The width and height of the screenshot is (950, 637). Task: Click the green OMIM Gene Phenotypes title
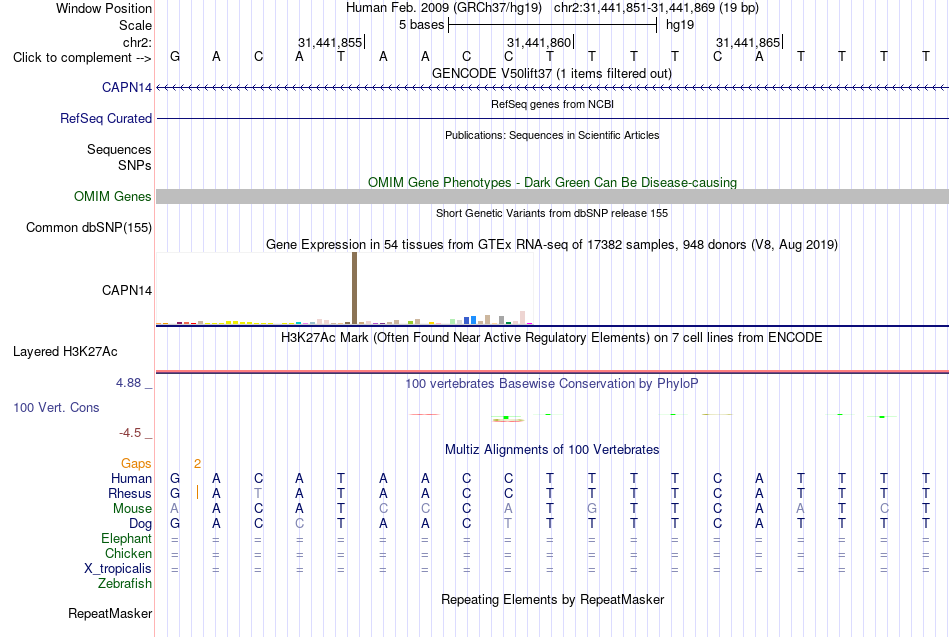tap(552, 182)
